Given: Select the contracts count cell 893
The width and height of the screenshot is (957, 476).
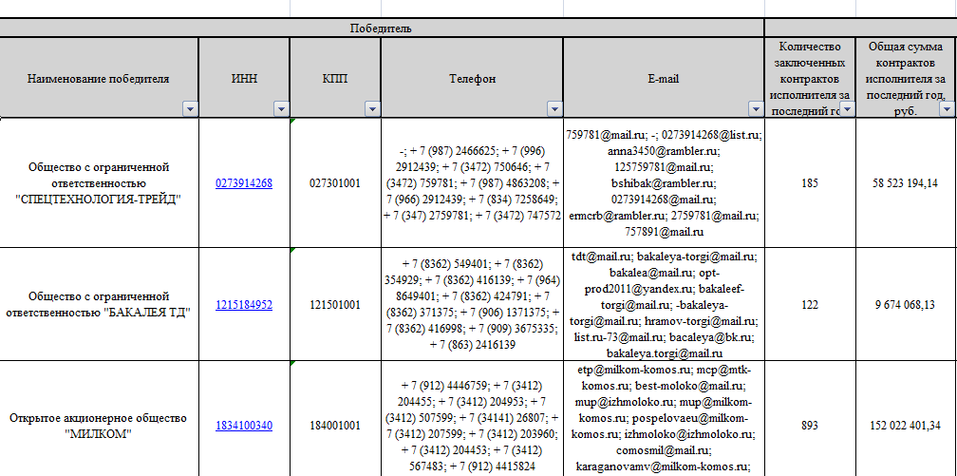Looking at the screenshot, I should click(x=810, y=426).
